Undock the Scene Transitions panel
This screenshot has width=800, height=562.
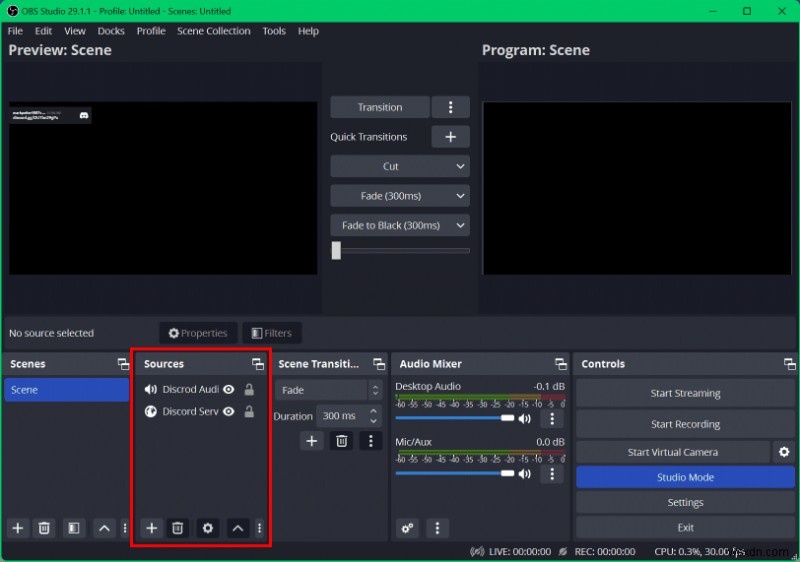(x=379, y=364)
